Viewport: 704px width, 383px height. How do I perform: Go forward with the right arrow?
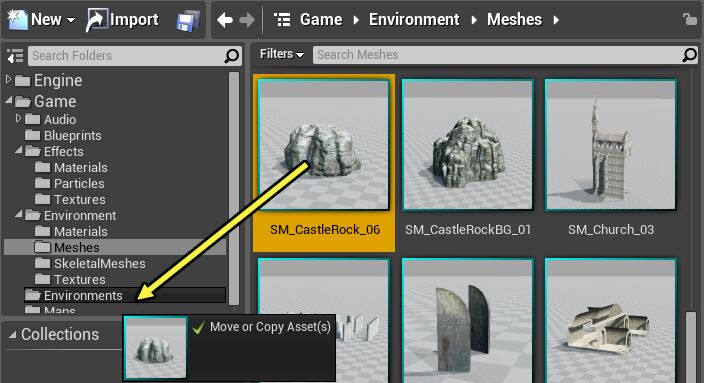point(247,20)
